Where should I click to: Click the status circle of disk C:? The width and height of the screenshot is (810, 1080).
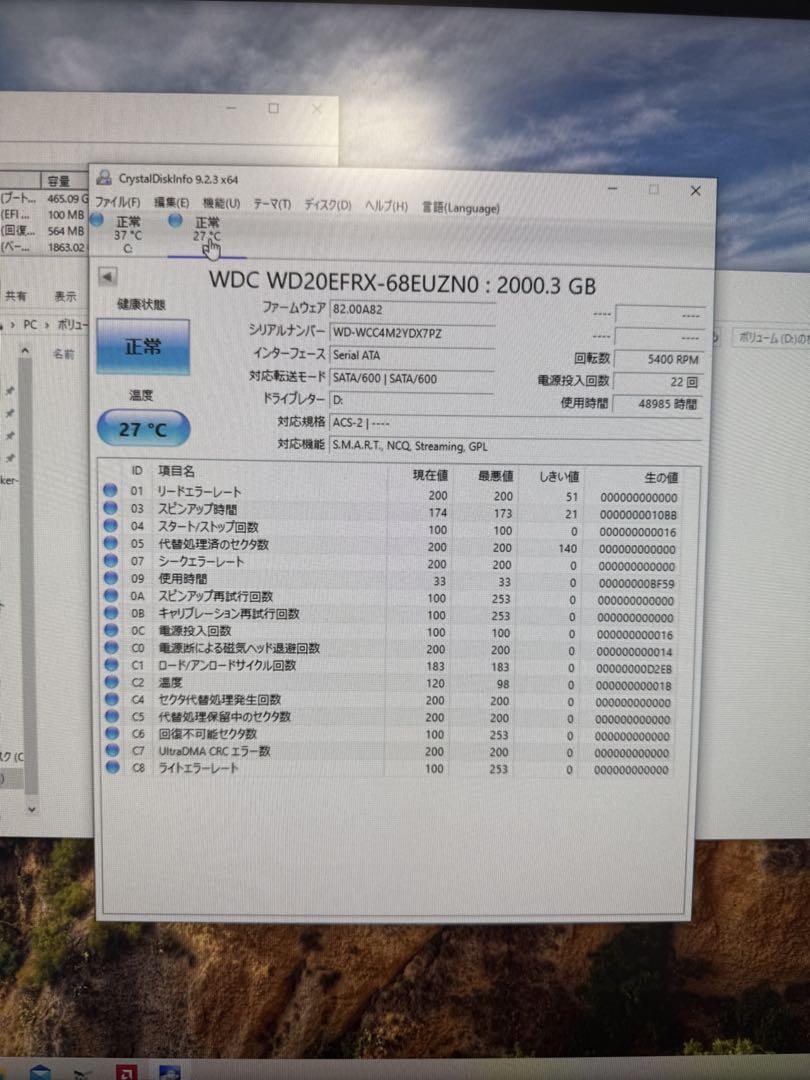tap(97, 220)
